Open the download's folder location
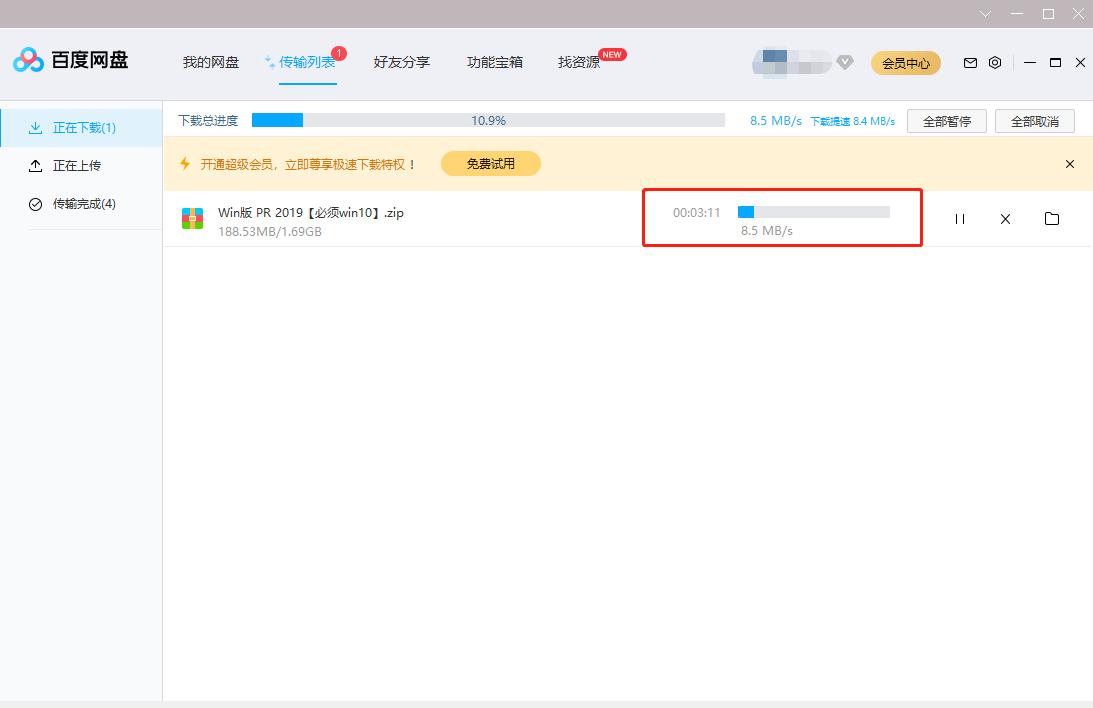The image size is (1093, 708). click(1052, 218)
